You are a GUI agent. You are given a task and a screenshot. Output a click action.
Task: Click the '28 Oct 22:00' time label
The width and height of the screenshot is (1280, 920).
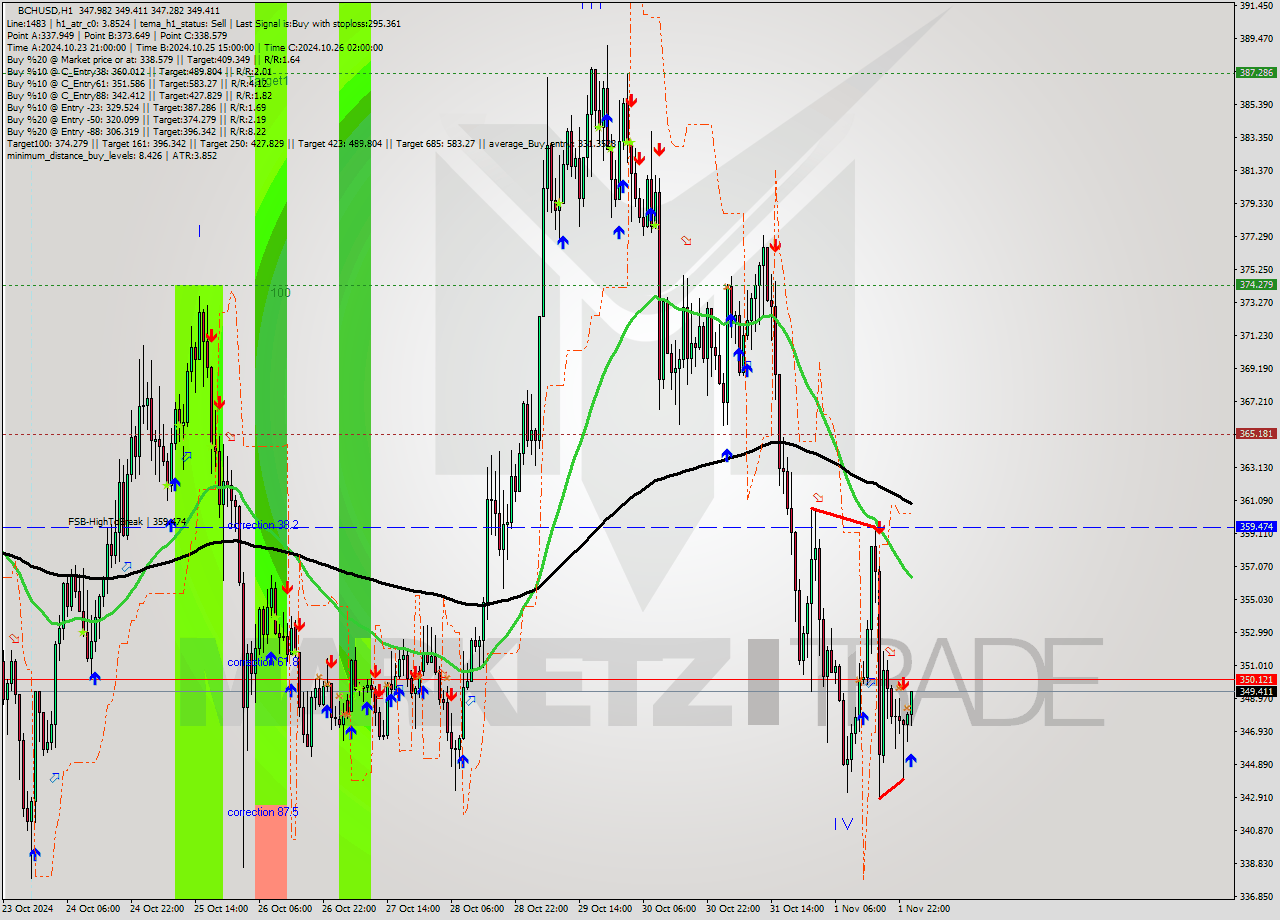pyautogui.click(x=540, y=909)
